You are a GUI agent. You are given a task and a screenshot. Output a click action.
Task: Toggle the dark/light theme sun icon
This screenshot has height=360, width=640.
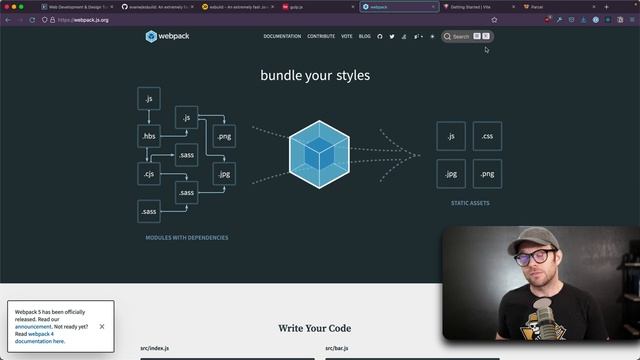click(x=432, y=36)
